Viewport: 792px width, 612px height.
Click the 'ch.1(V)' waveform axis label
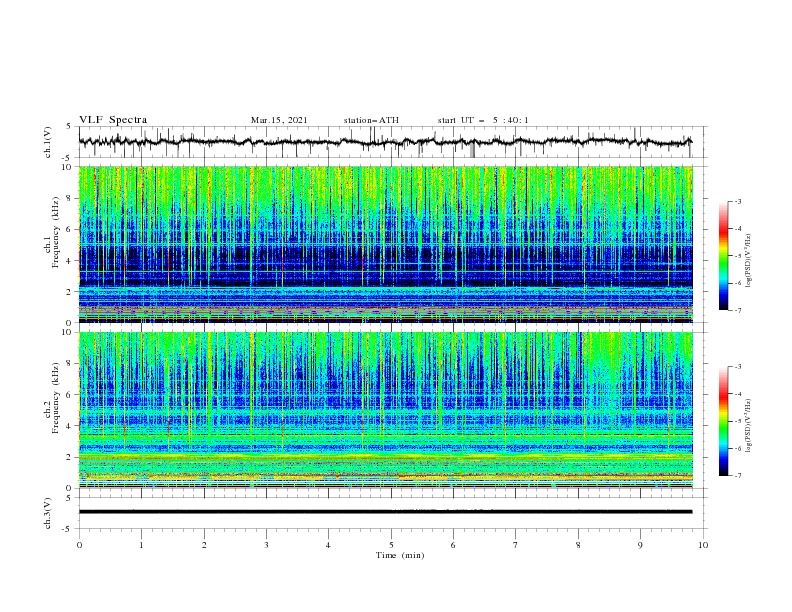pyautogui.click(x=48, y=142)
